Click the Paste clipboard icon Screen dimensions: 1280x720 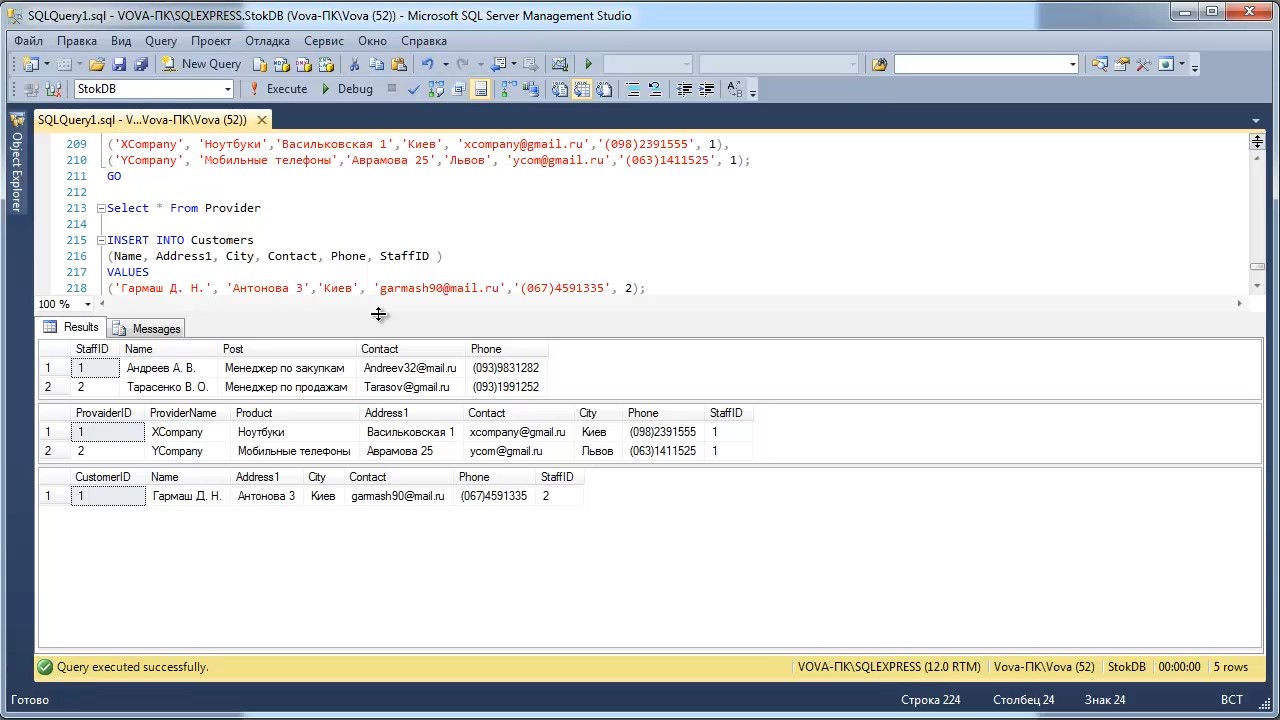(x=398, y=64)
